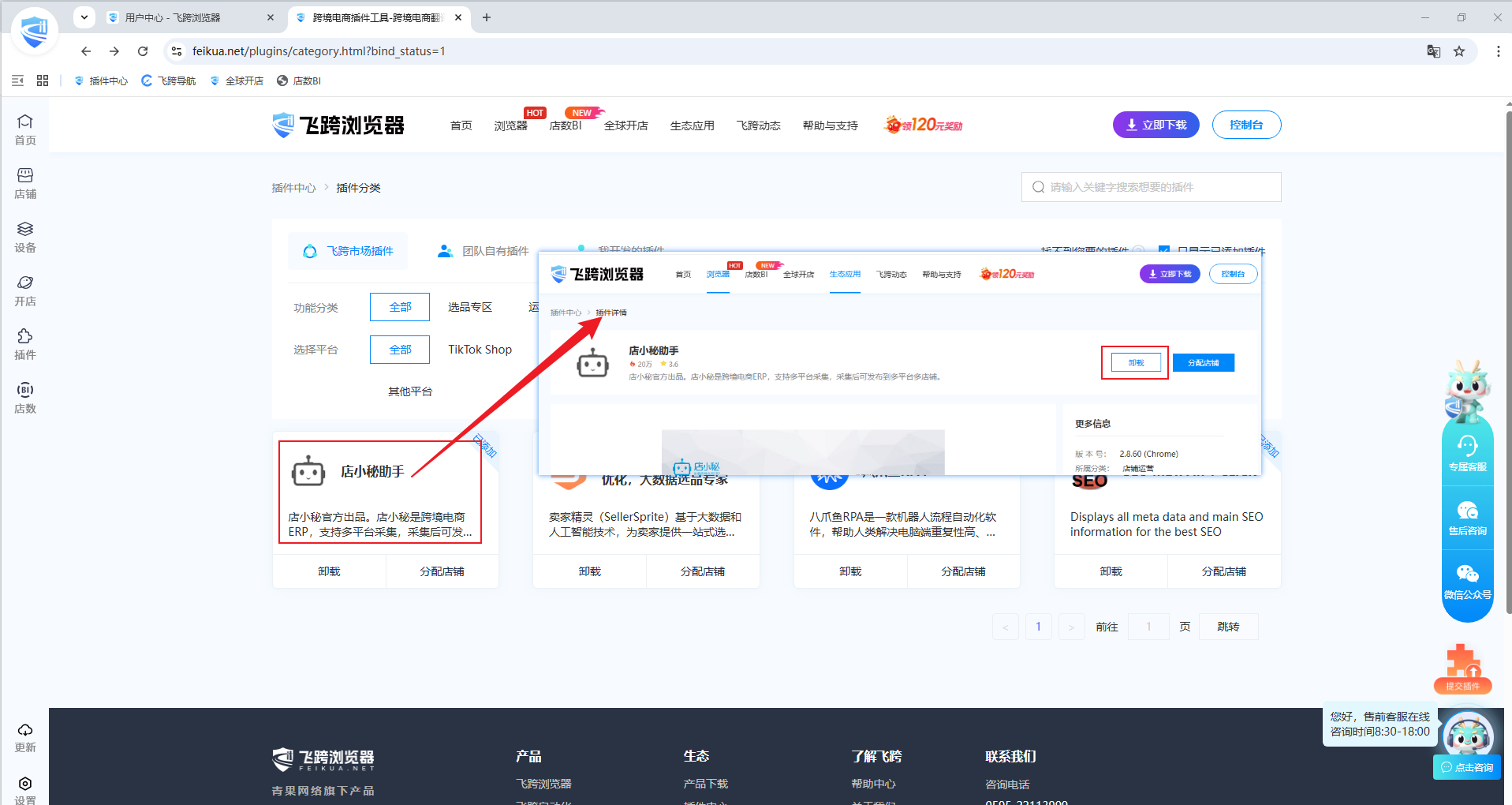Click 卸载 on the SEO meta data card

[1111, 571]
